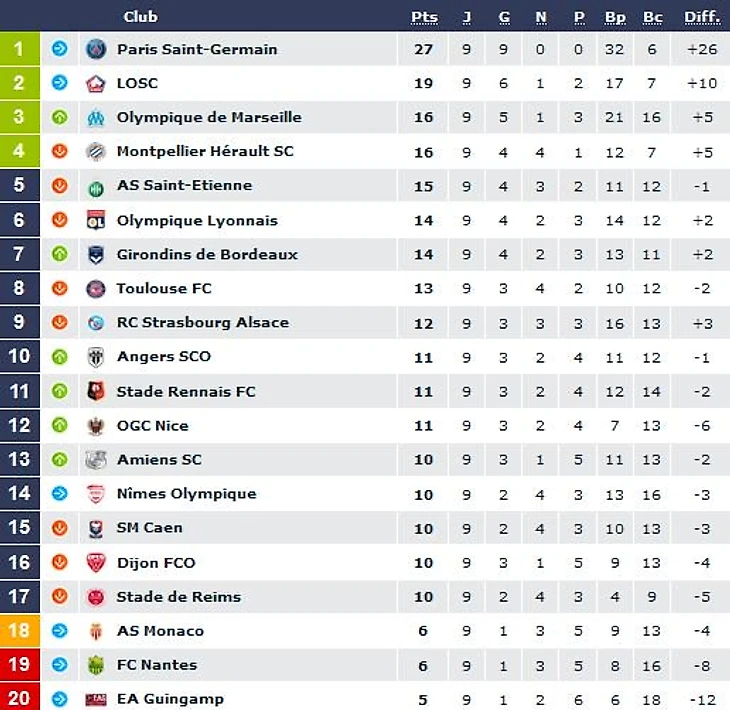Click the orange down arrow beside Toulouse FC
Screen dimensions: 730x710
59,288
